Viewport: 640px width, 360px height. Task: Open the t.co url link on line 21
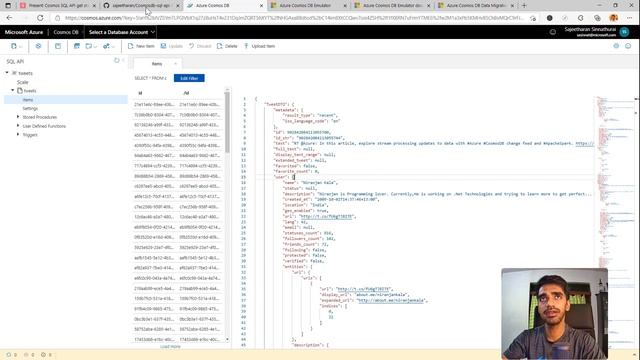point(326,216)
